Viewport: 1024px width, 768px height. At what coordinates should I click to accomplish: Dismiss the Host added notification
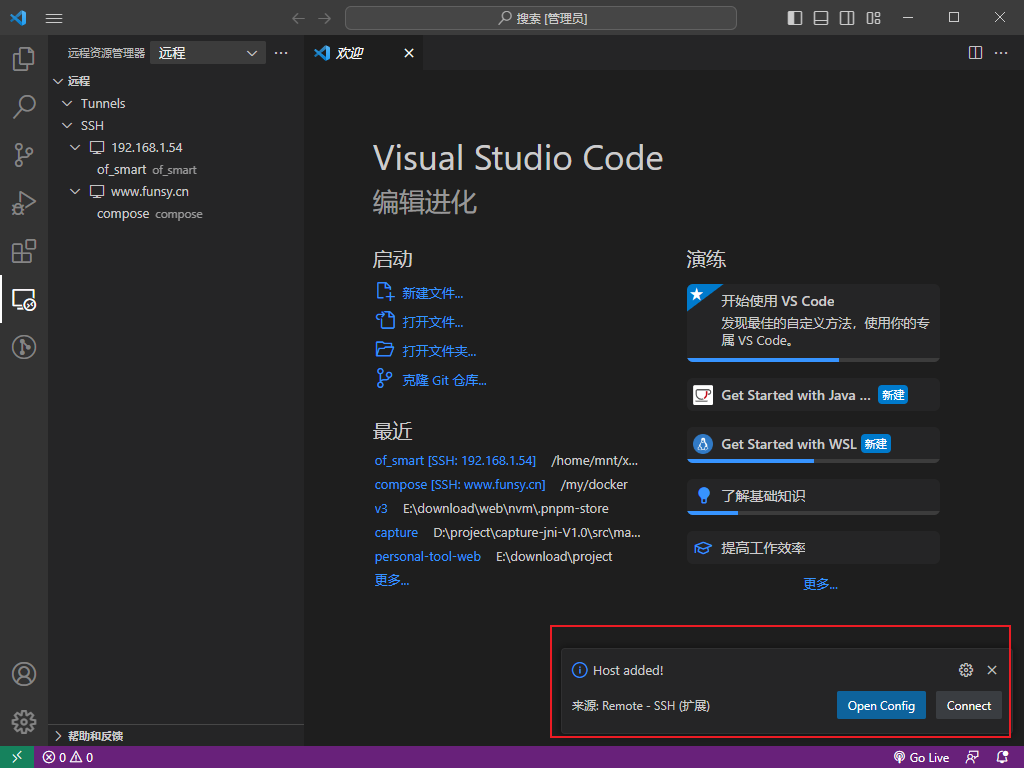pyautogui.click(x=992, y=670)
